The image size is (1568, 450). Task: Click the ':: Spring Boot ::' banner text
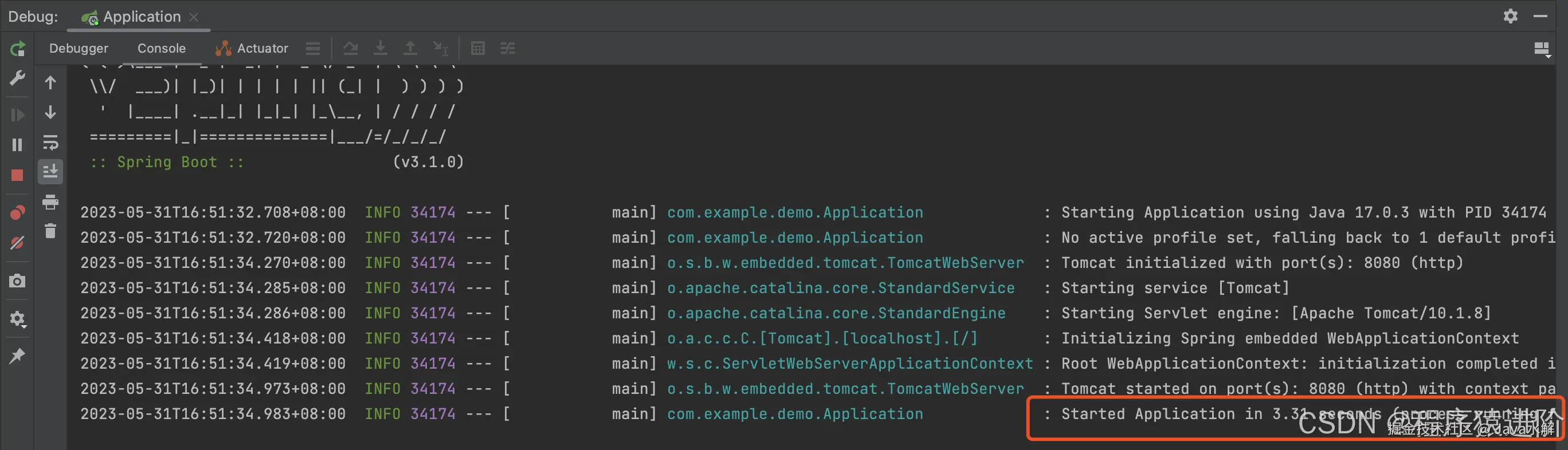[x=167, y=162]
